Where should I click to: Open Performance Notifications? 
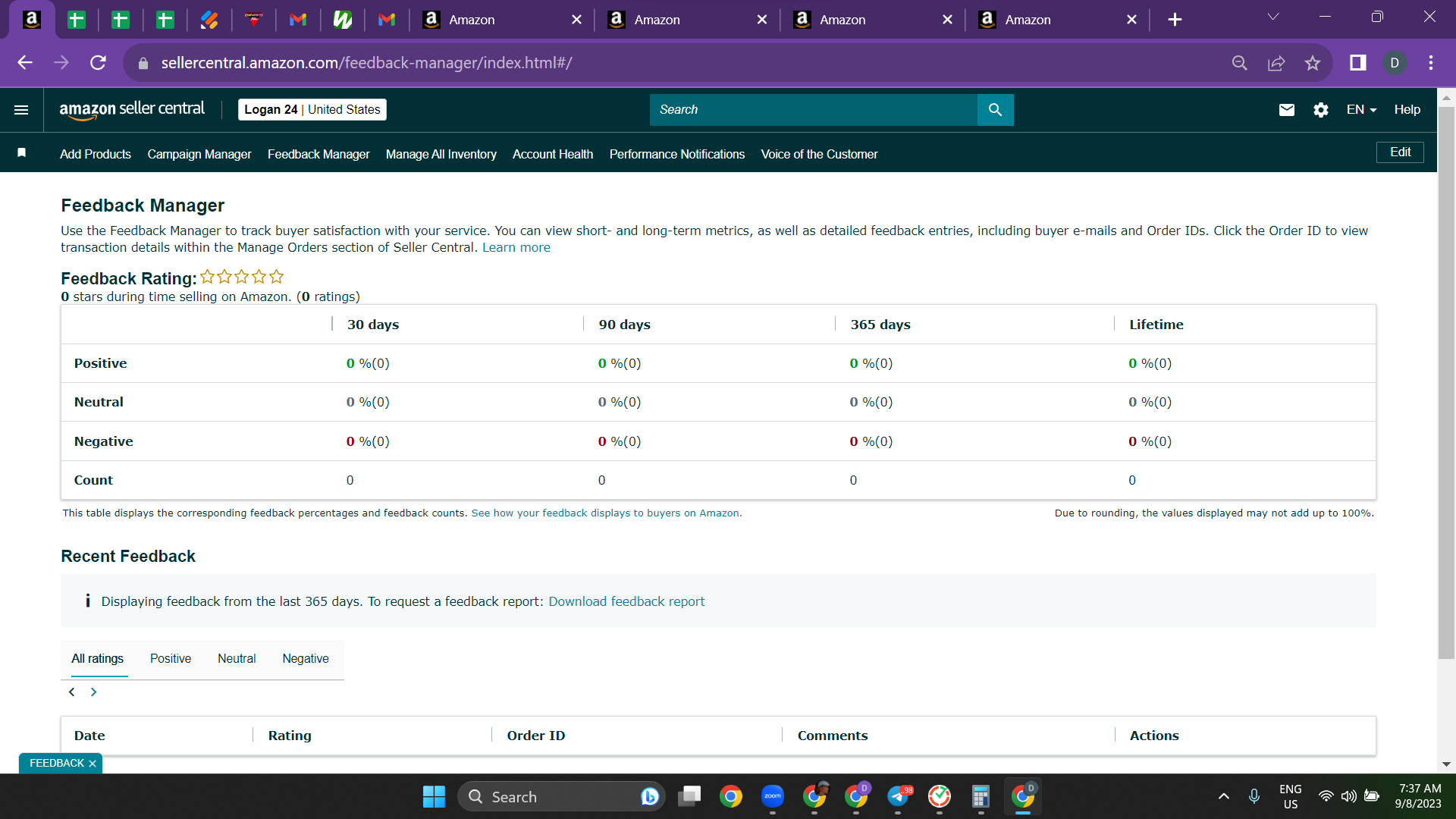coord(677,154)
